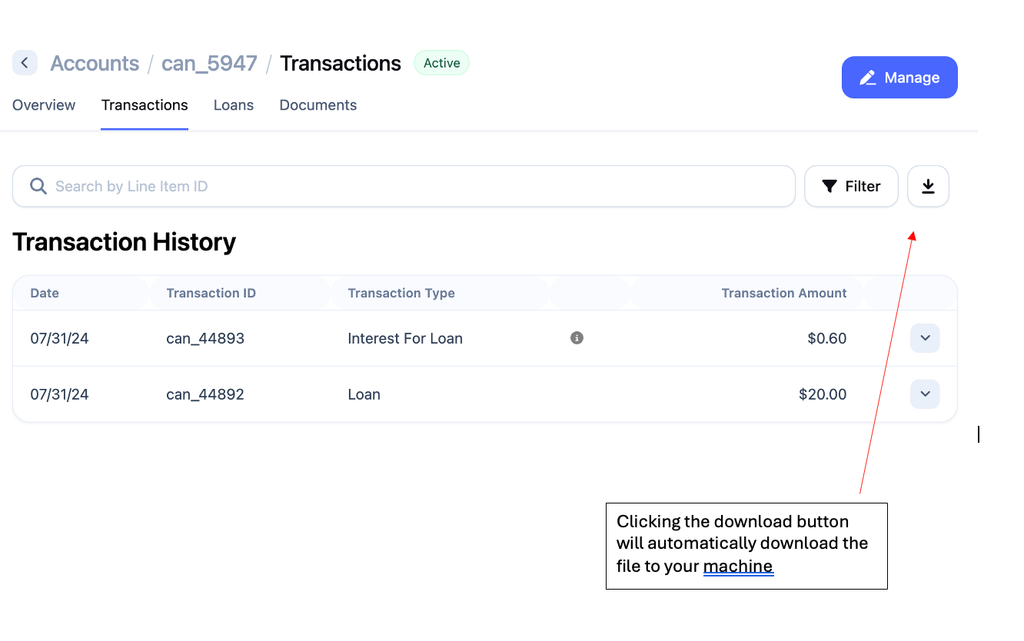Click the Transaction Type column header
The height and width of the screenshot is (641, 1024).
coord(401,293)
